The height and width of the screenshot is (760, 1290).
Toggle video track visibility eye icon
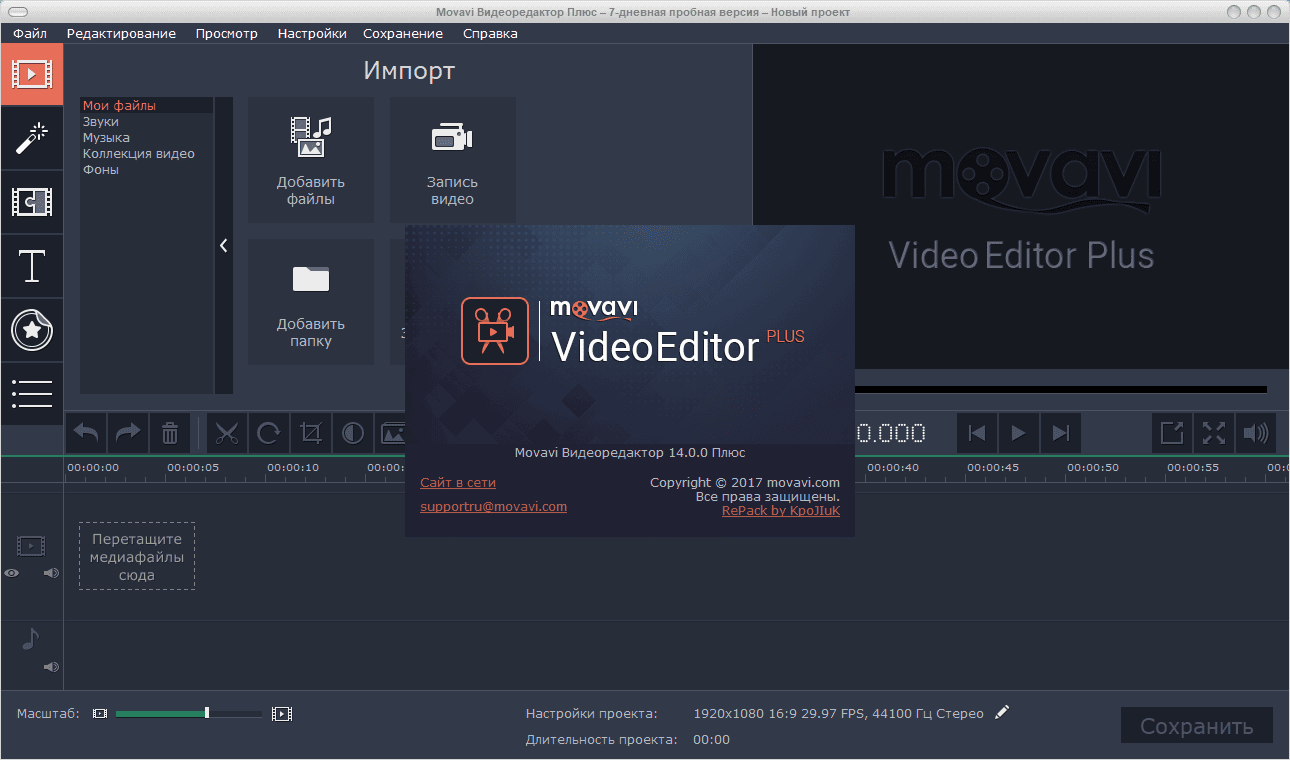(x=12, y=573)
